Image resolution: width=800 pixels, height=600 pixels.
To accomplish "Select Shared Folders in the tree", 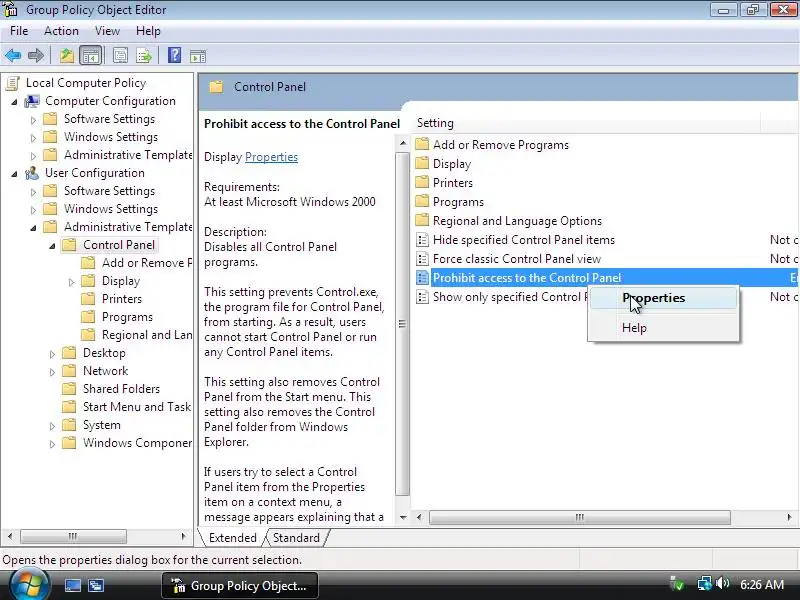I will [121, 389].
